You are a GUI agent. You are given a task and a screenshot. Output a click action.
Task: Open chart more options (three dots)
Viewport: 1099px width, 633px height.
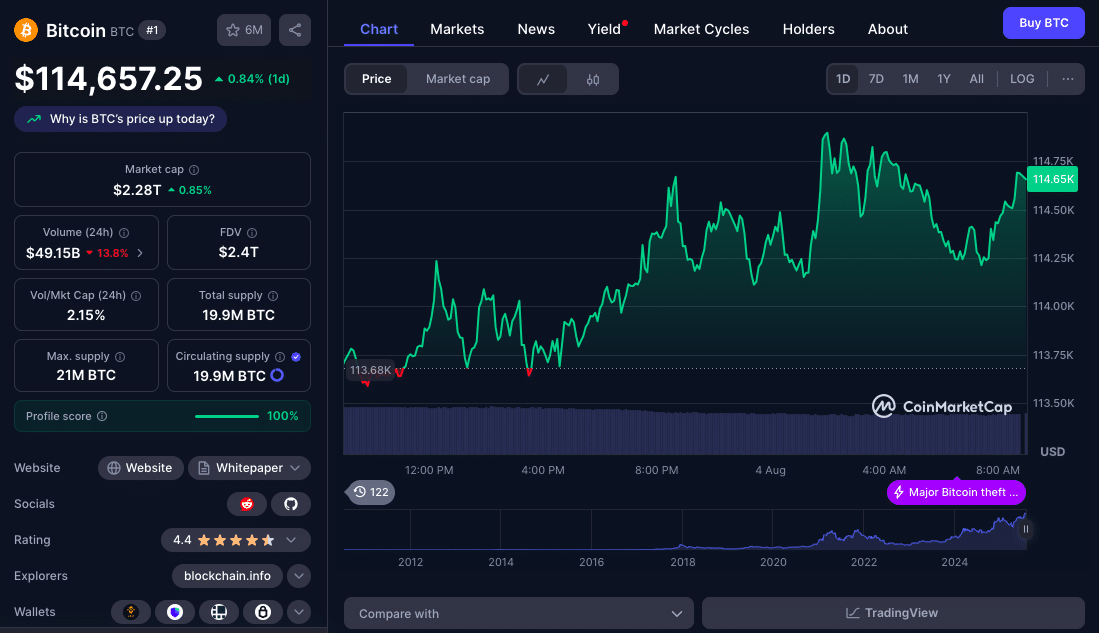coord(1067,79)
